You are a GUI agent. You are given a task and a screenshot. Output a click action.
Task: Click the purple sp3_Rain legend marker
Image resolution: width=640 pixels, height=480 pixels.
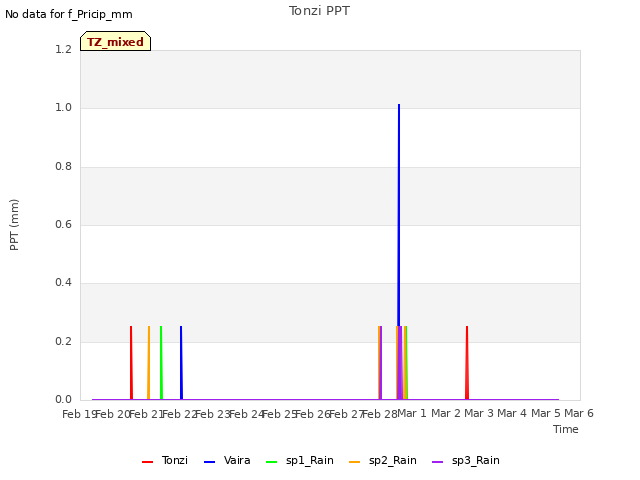(x=438, y=462)
